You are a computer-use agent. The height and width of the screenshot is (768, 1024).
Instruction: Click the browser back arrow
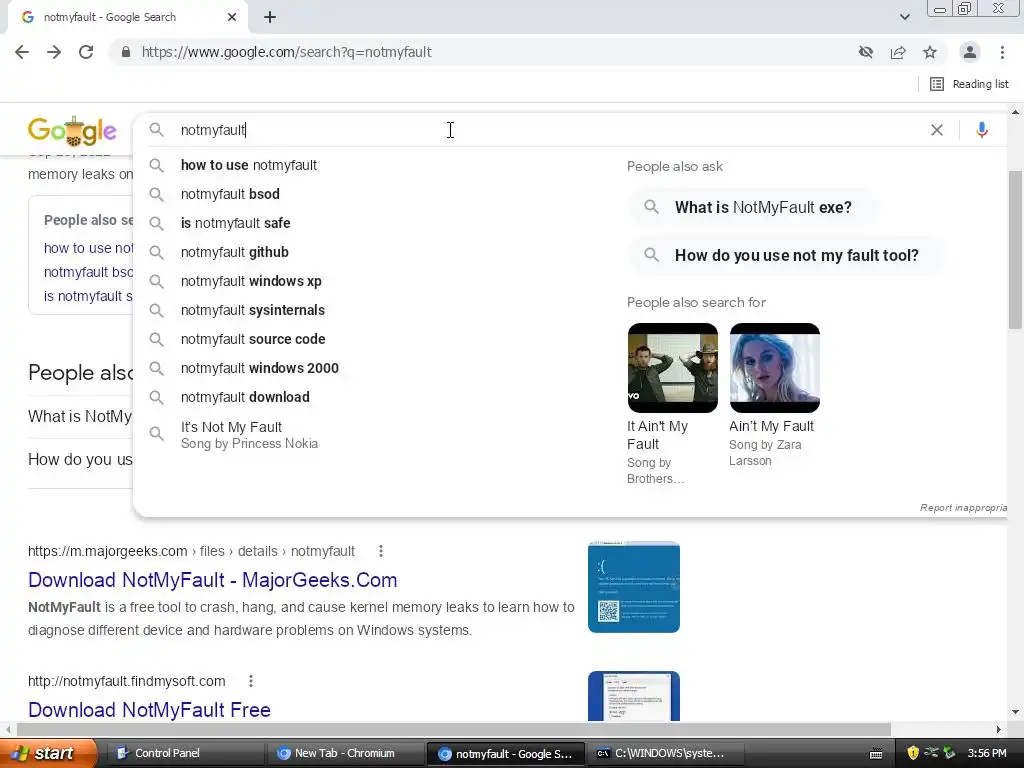pyautogui.click(x=22, y=52)
